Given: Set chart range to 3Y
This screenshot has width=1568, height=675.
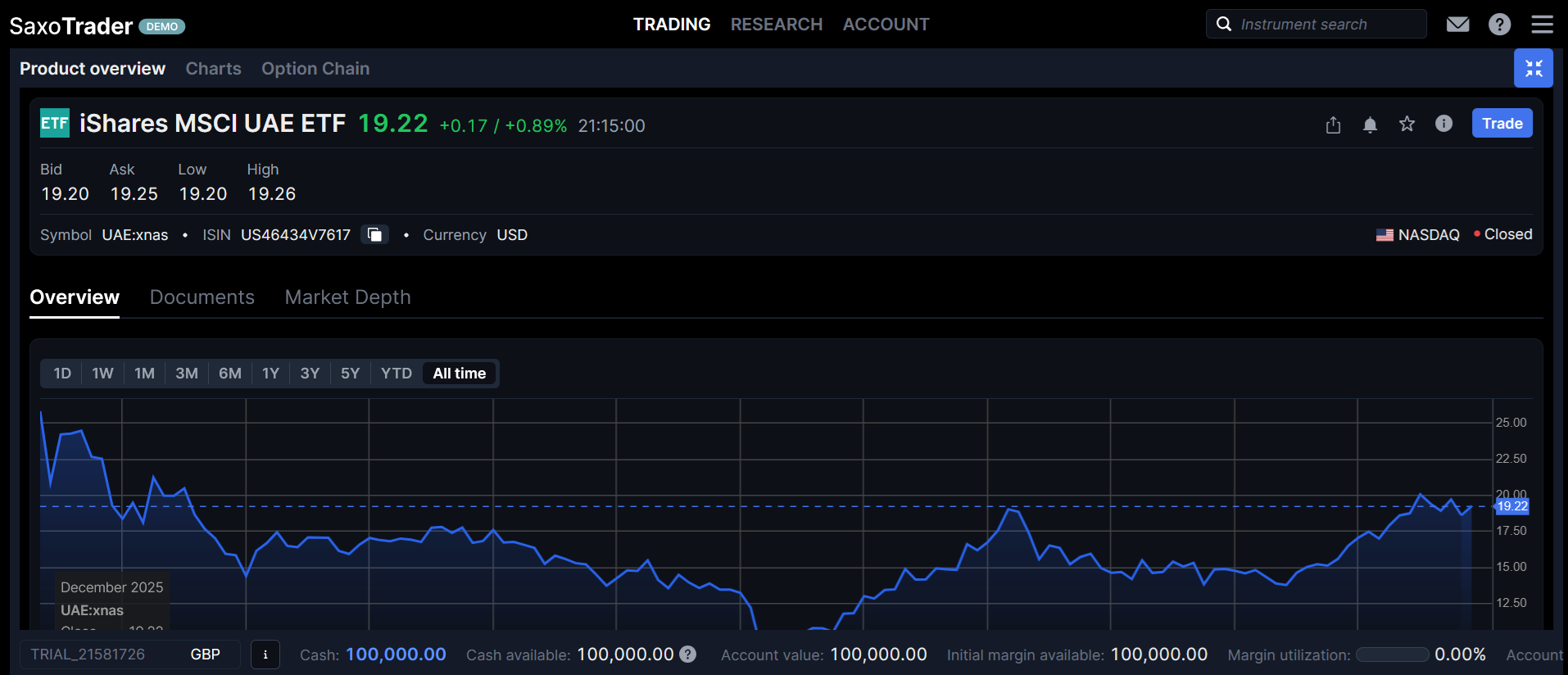Looking at the screenshot, I should pos(310,374).
